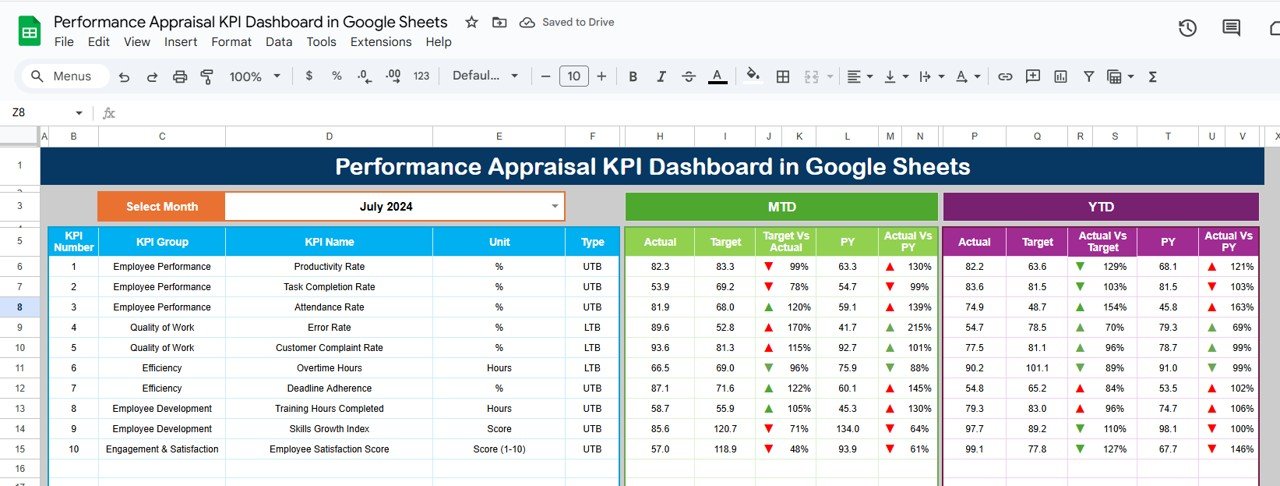Screen dimensions: 1280x486
Task: Format as currency
Action: pyautogui.click(x=309, y=76)
